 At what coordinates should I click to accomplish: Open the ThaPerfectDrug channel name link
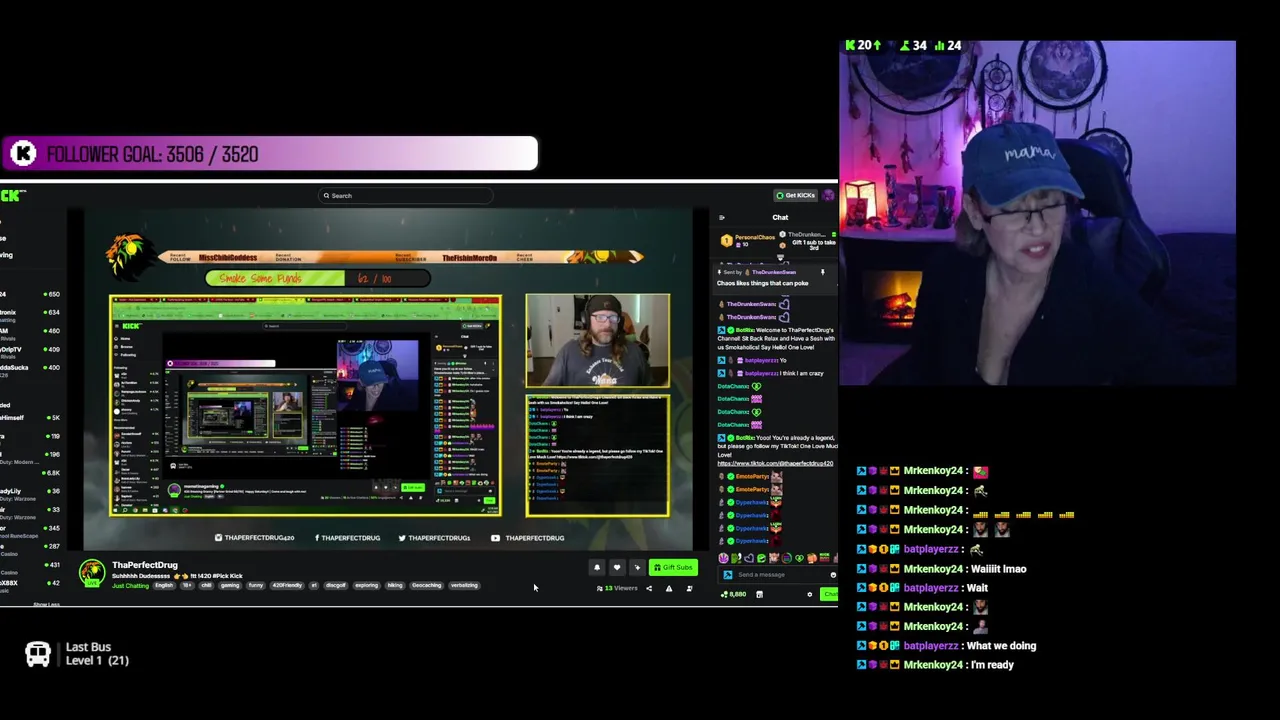[x=145, y=565]
